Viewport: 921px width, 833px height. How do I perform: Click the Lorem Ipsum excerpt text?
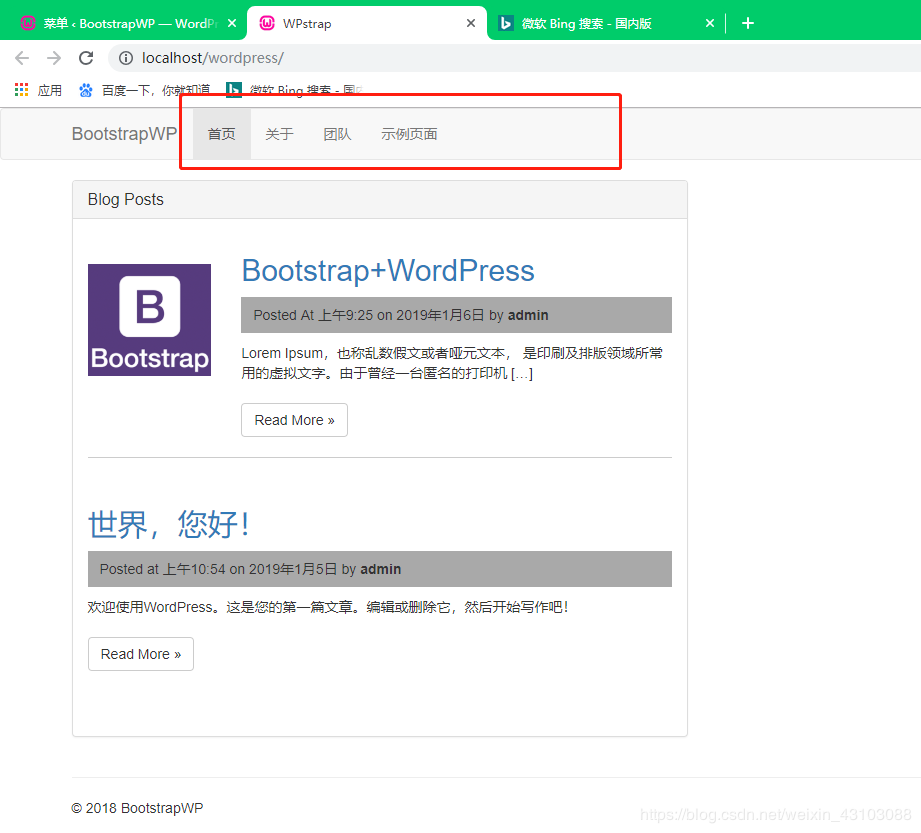point(452,363)
